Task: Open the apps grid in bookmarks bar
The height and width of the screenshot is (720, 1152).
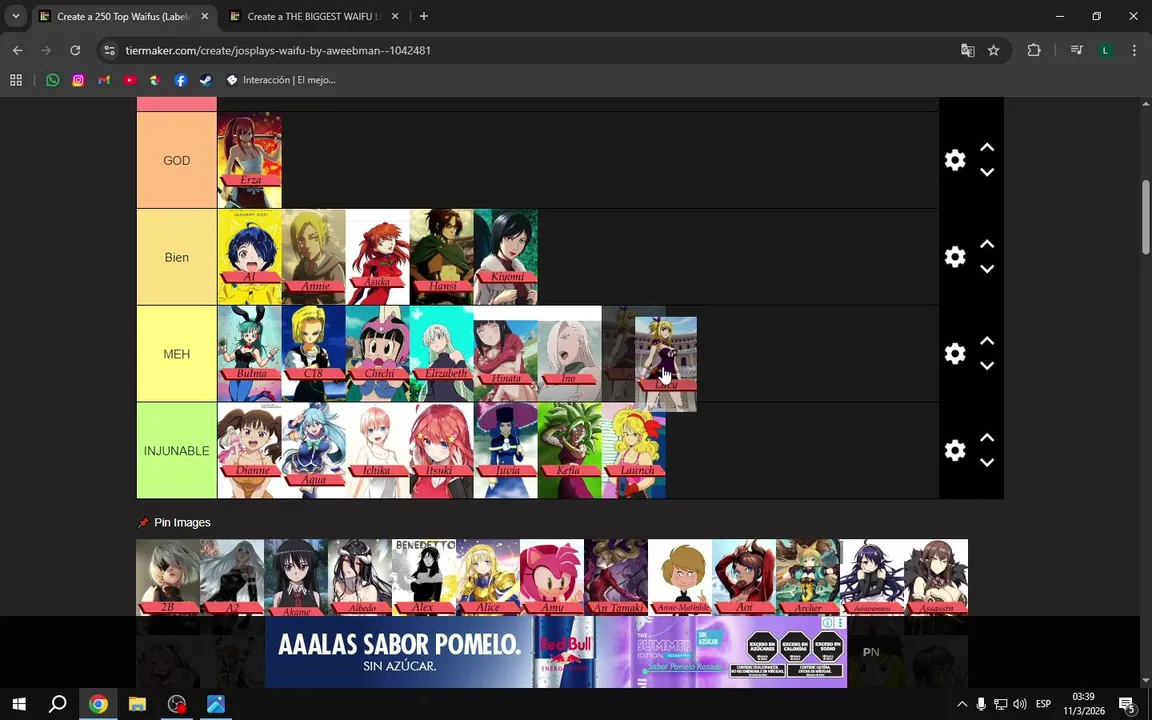Action: 15,80
